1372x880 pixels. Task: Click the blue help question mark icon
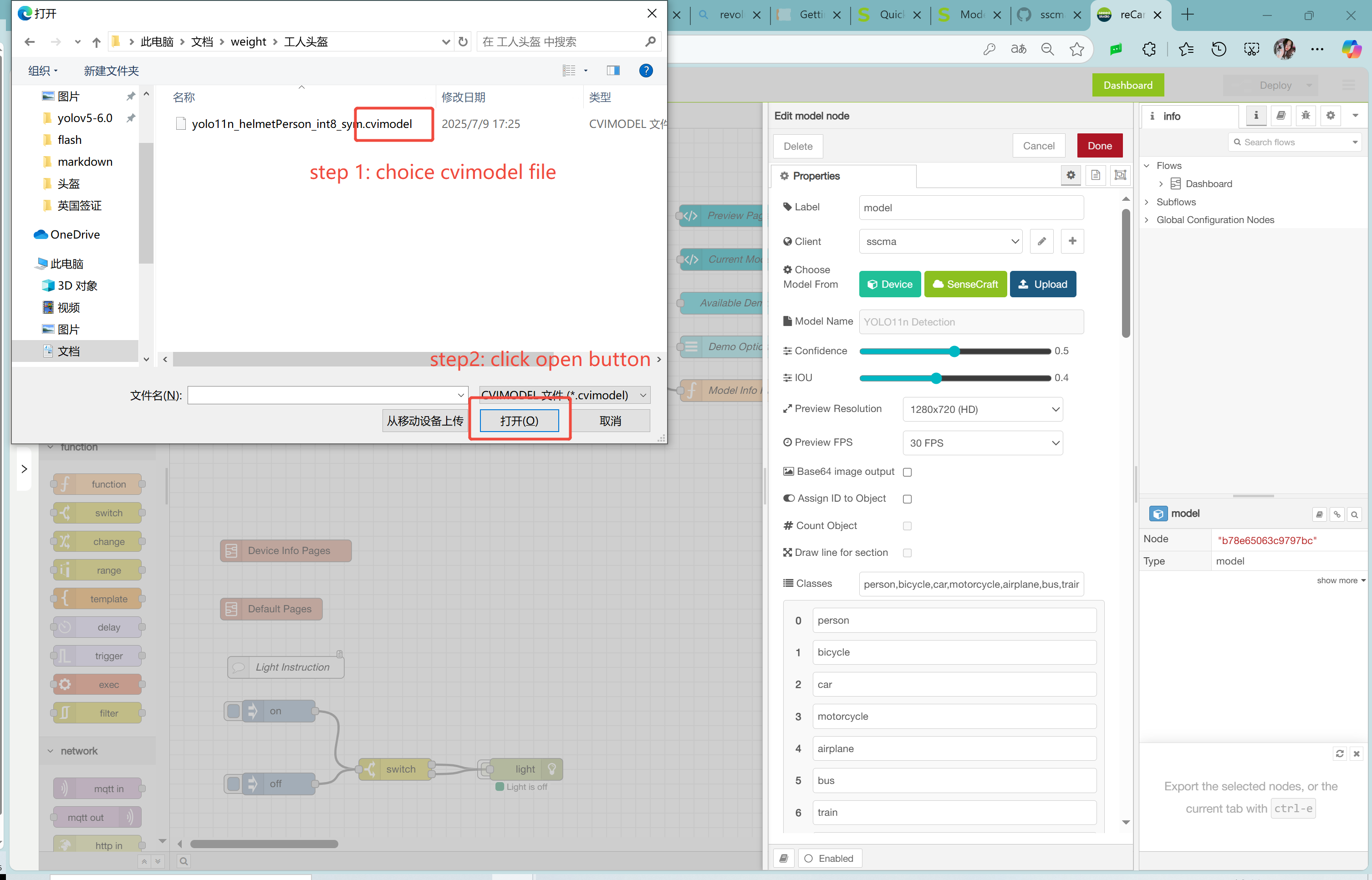pyautogui.click(x=646, y=70)
